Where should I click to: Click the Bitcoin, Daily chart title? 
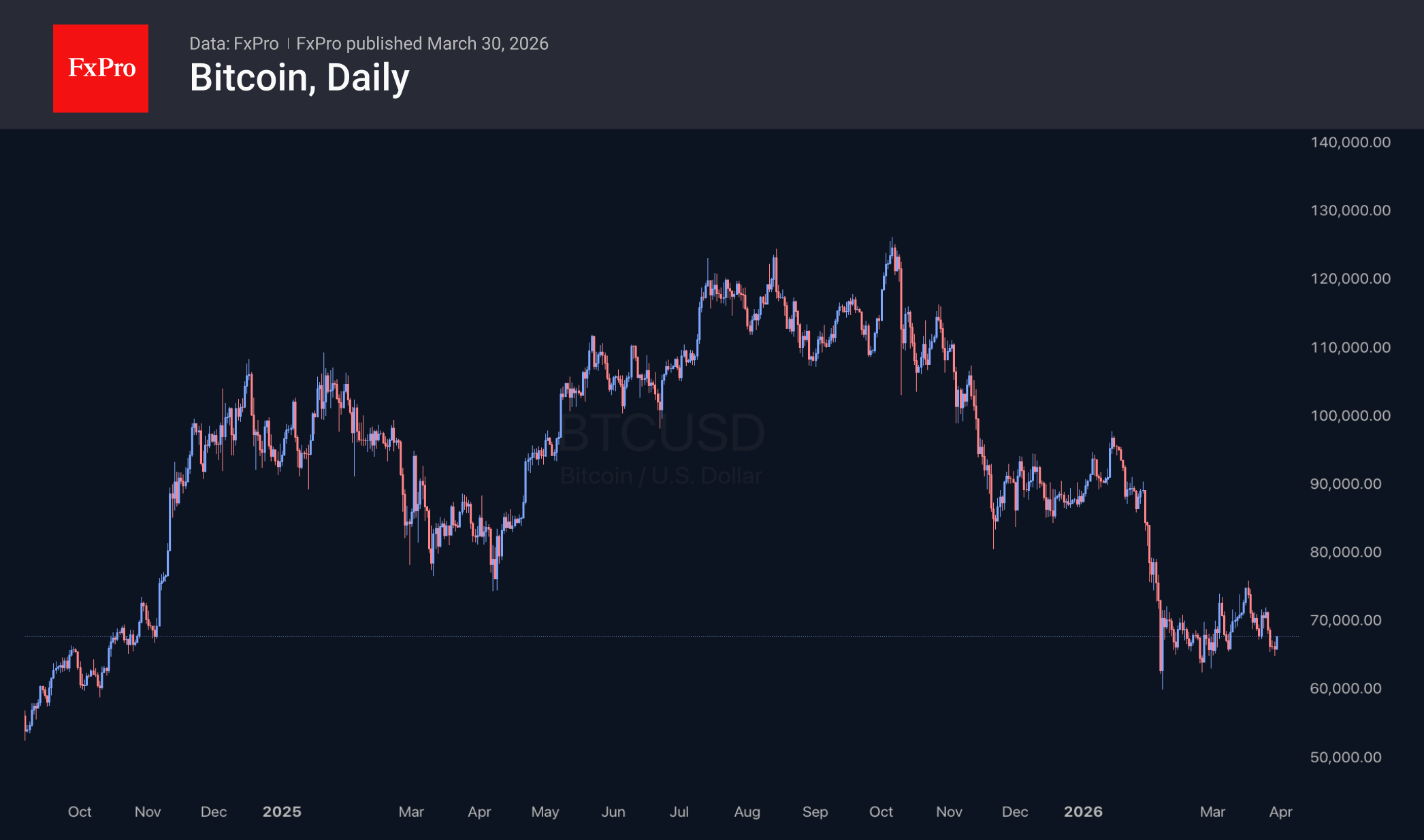[x=300, y=78]
